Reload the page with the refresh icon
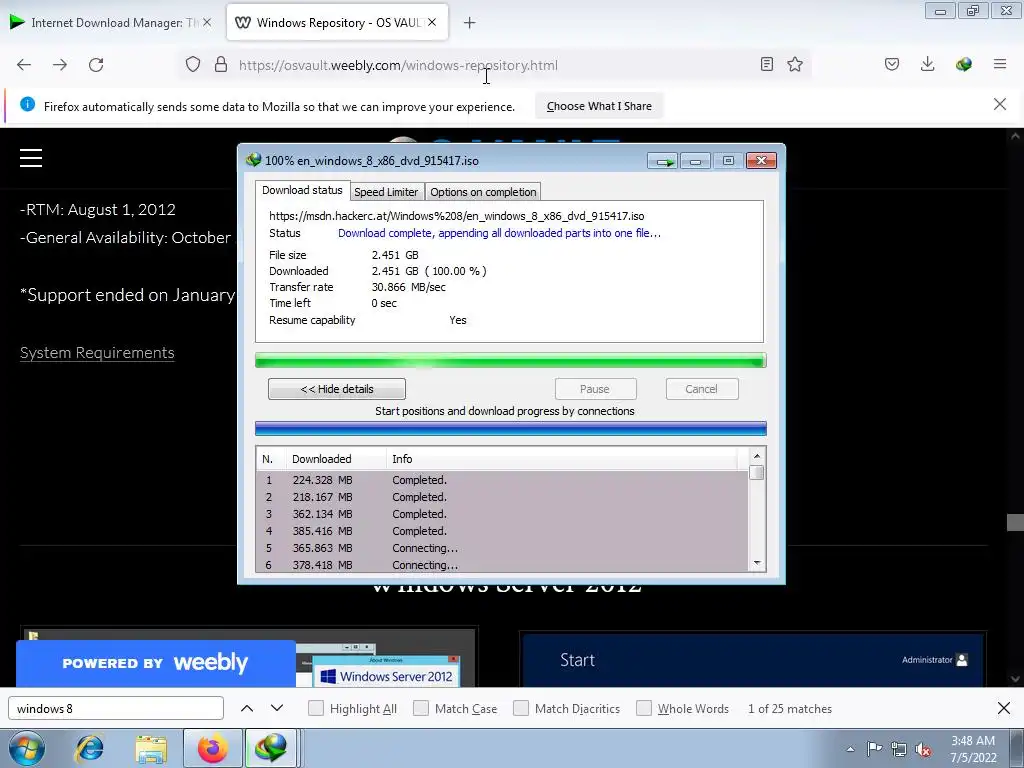The width and height of the screenshot is (1024, 768). (96, 65)
